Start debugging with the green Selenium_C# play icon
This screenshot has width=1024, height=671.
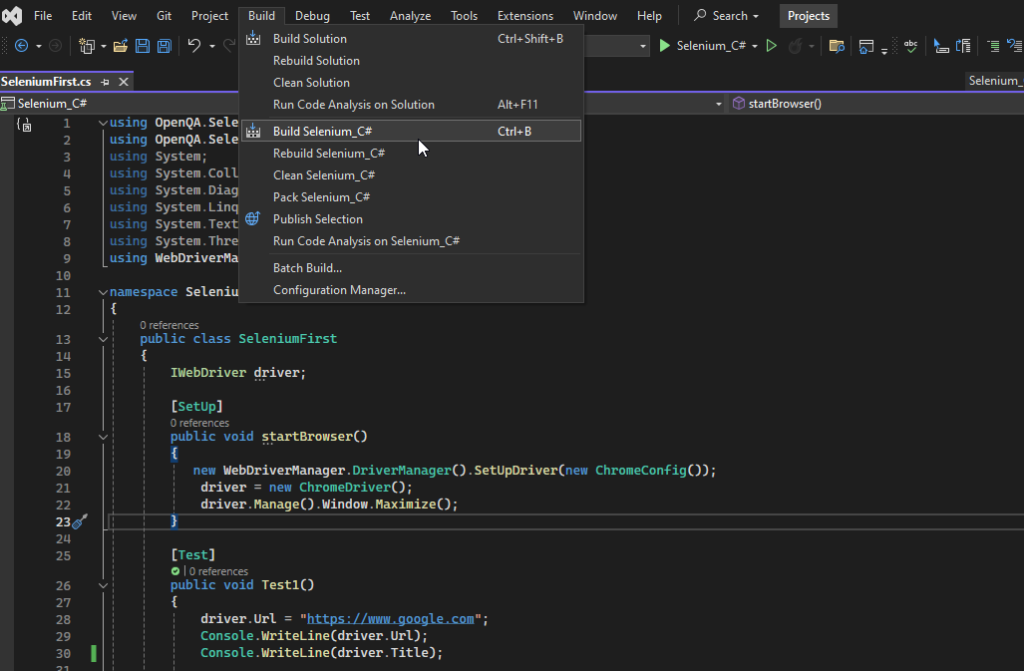pos(664,45)
